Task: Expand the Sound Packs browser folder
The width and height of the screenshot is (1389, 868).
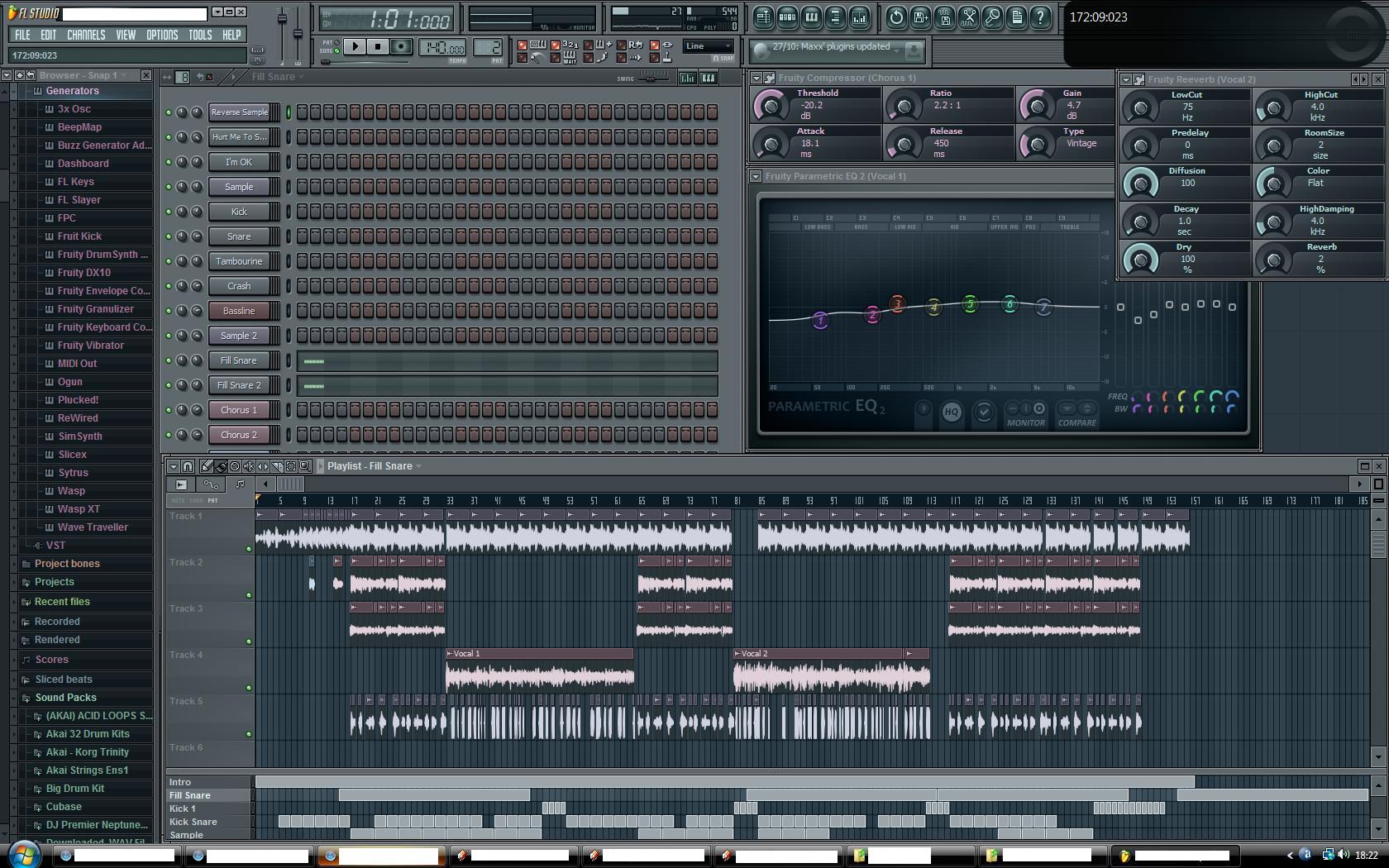Action: tap(65, 698)
